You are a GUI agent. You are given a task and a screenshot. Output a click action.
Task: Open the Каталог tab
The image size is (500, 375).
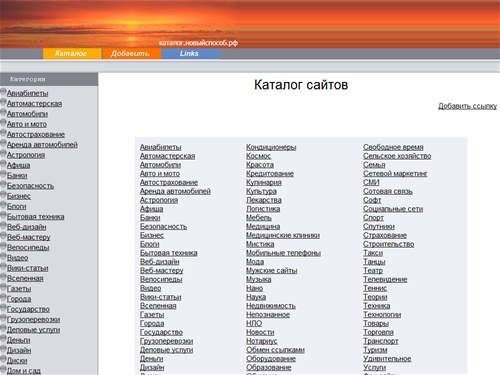pyautogui.click(x=72, y=54)
